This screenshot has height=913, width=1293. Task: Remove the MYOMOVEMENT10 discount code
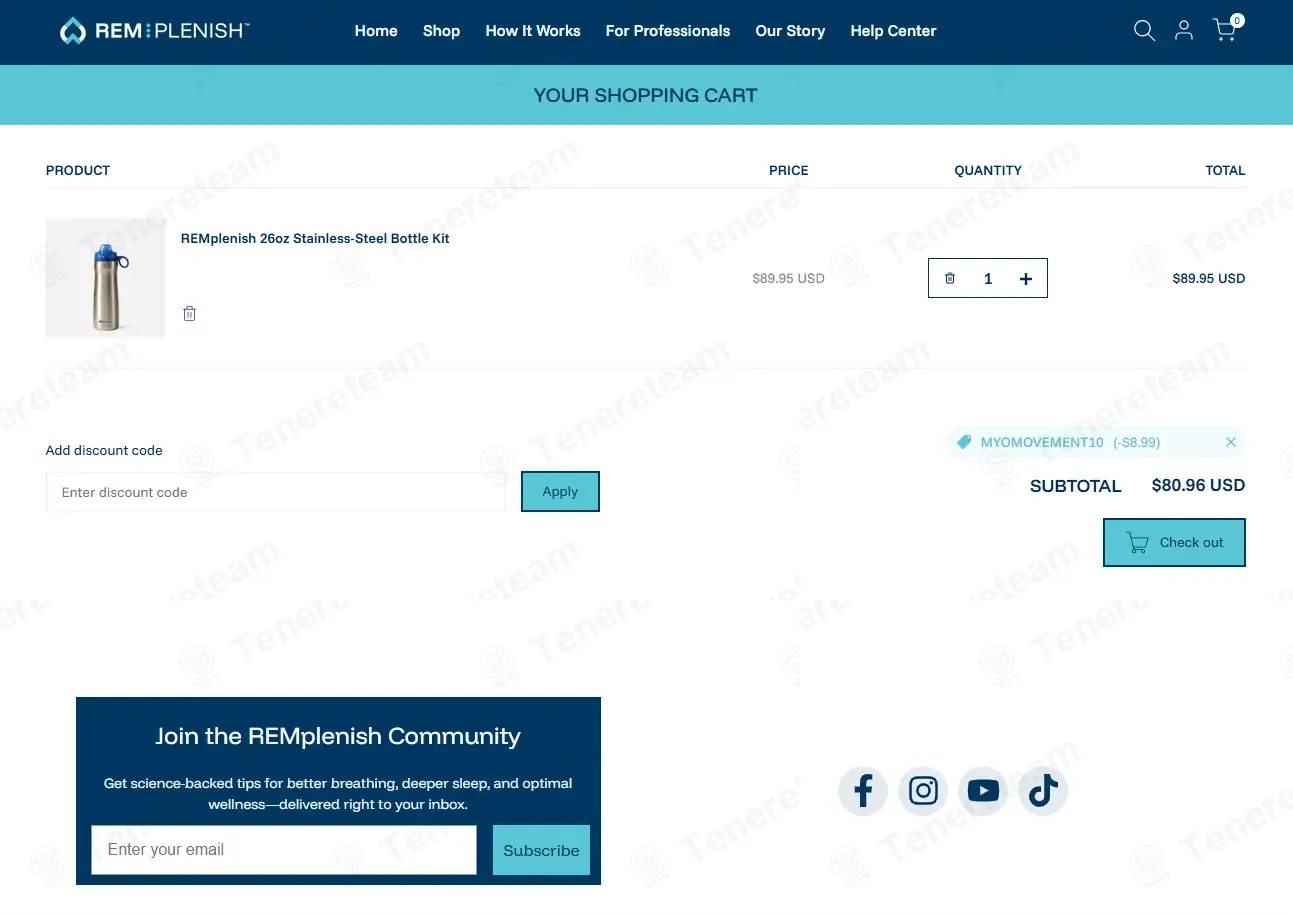point(1231,442)
